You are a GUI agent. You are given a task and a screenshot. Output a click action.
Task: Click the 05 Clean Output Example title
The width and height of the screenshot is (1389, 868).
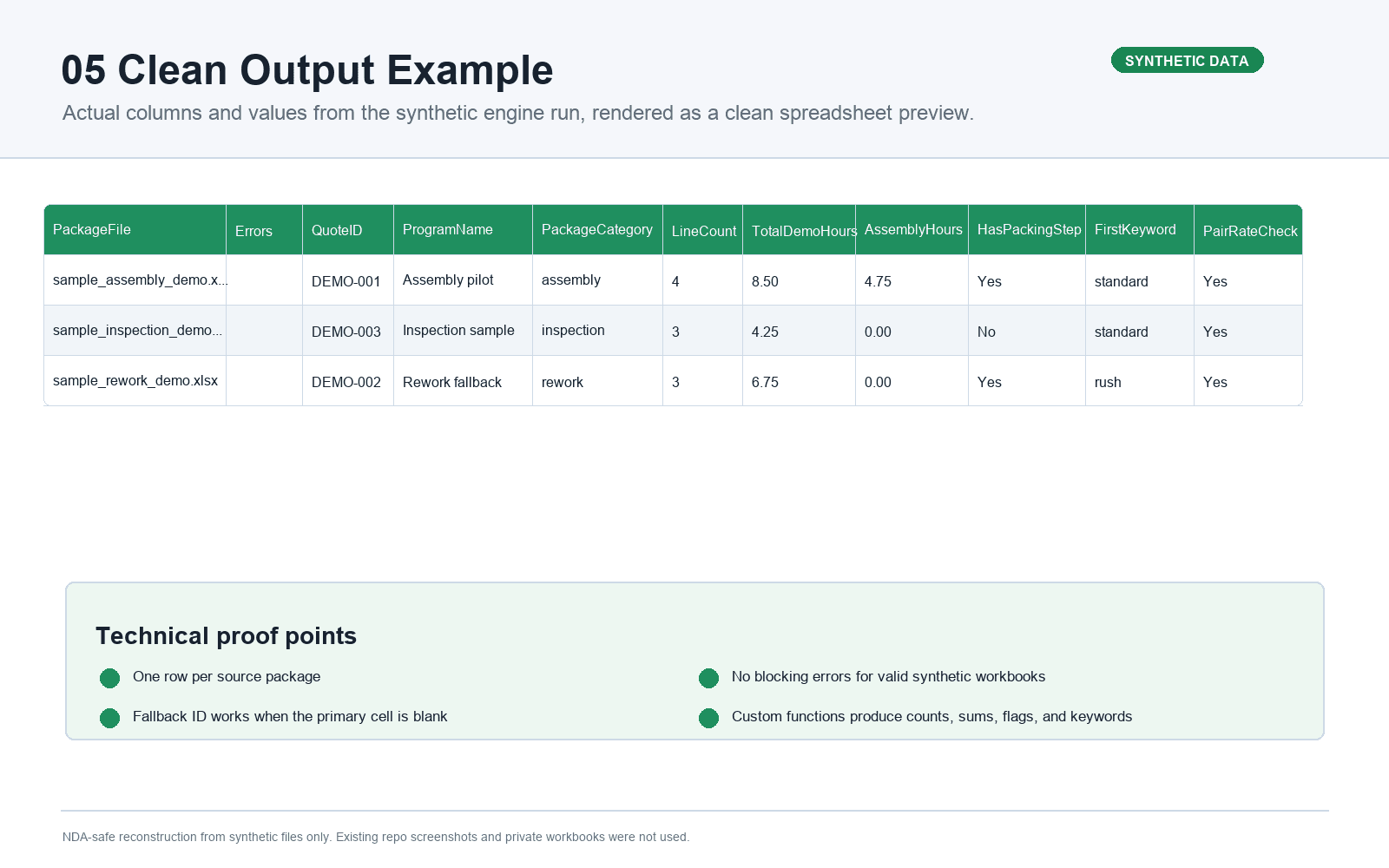point(307,70)
